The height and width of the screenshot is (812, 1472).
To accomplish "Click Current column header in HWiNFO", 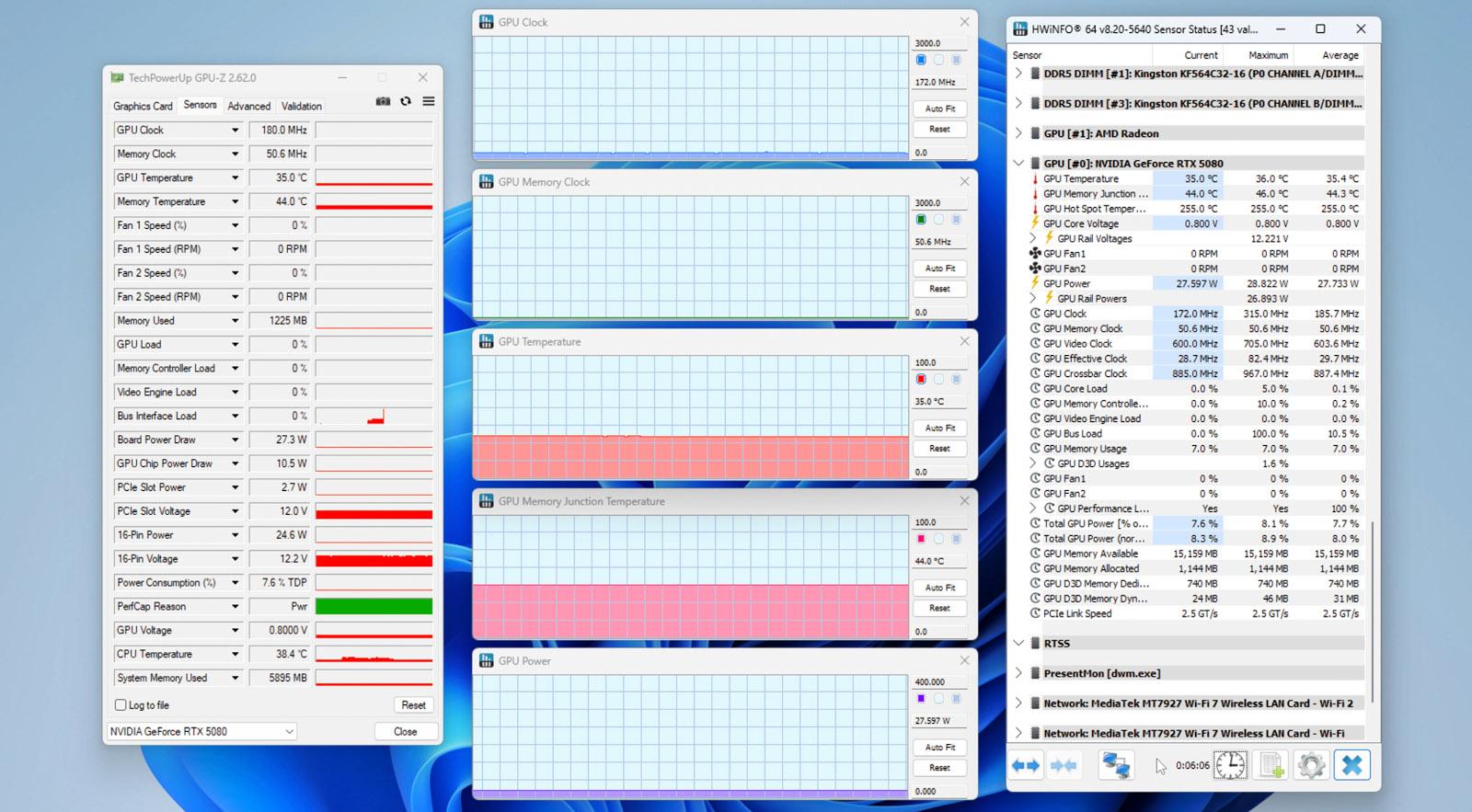I will point(1187,55).
